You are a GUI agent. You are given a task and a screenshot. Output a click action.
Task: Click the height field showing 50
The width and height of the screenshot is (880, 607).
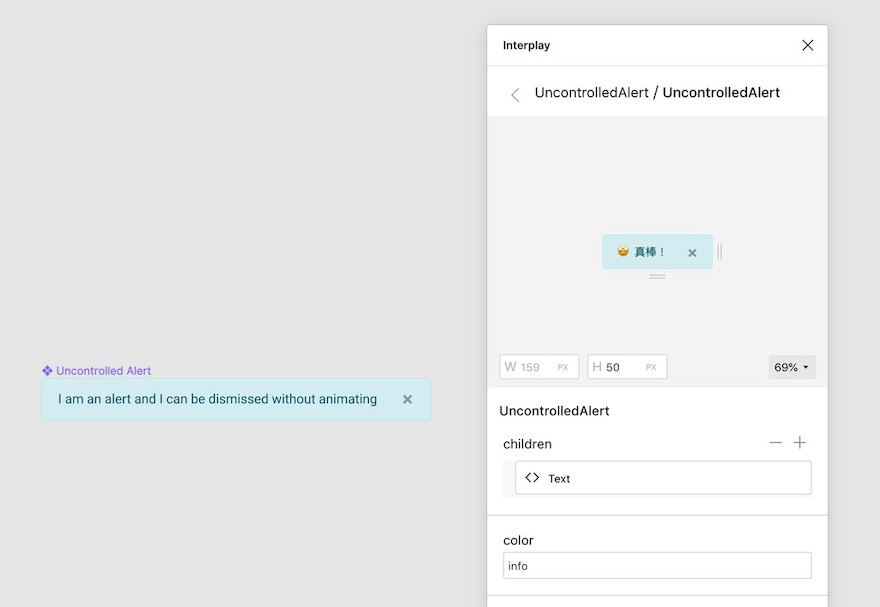627,367
